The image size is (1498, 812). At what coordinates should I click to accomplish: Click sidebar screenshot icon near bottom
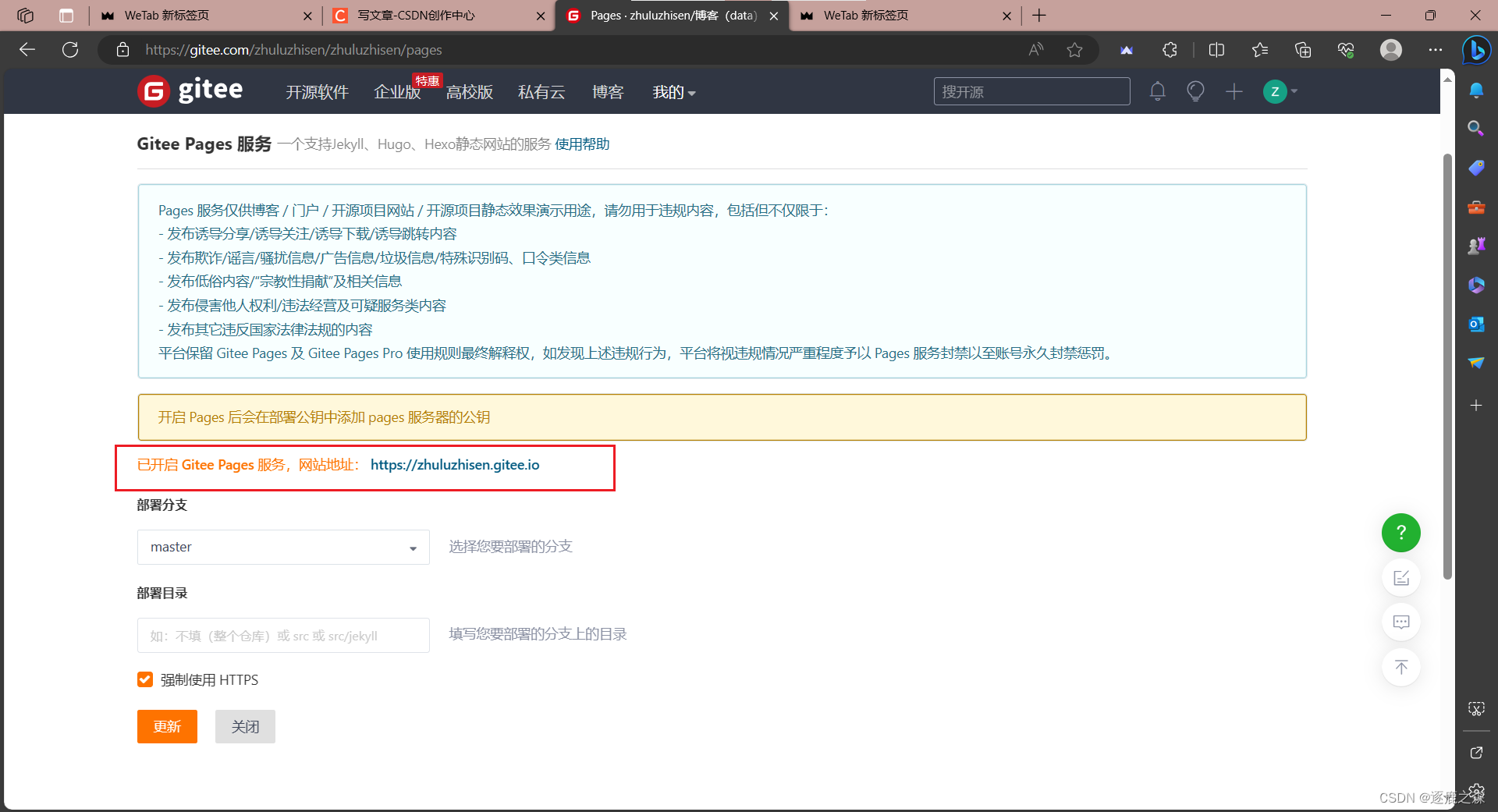pos(1475,708)
